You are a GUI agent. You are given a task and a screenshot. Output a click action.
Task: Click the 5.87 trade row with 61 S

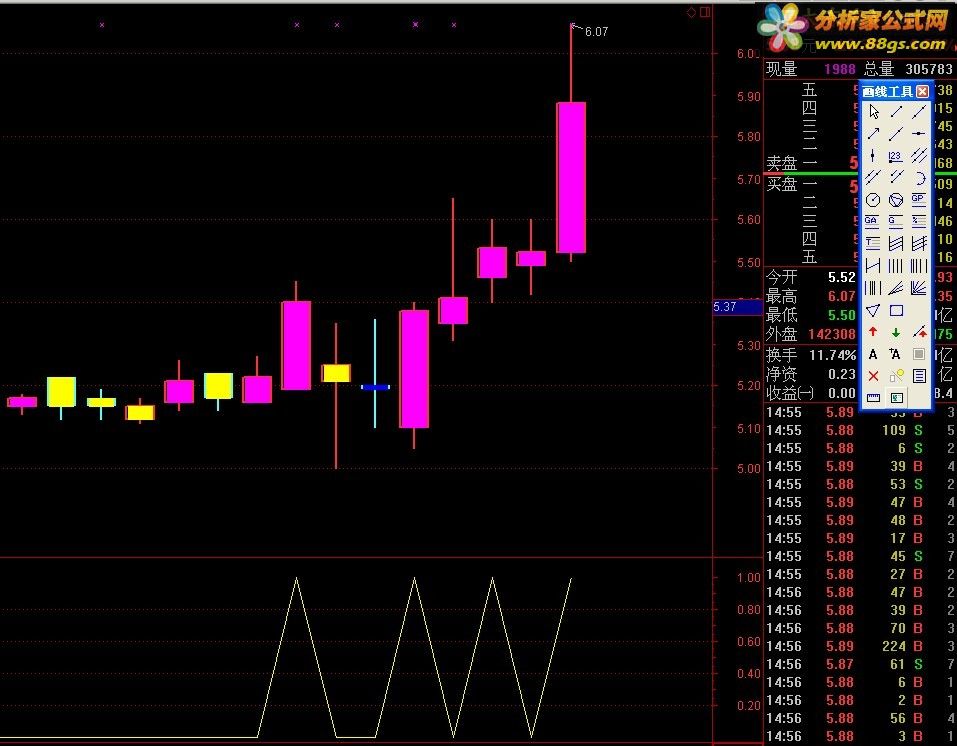point(860,664)
